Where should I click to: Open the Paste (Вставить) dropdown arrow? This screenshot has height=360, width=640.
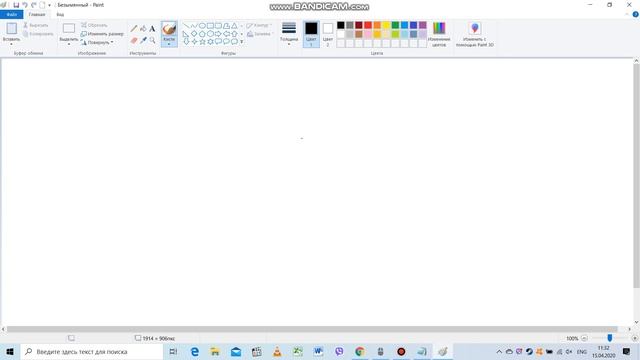(11, 44)
